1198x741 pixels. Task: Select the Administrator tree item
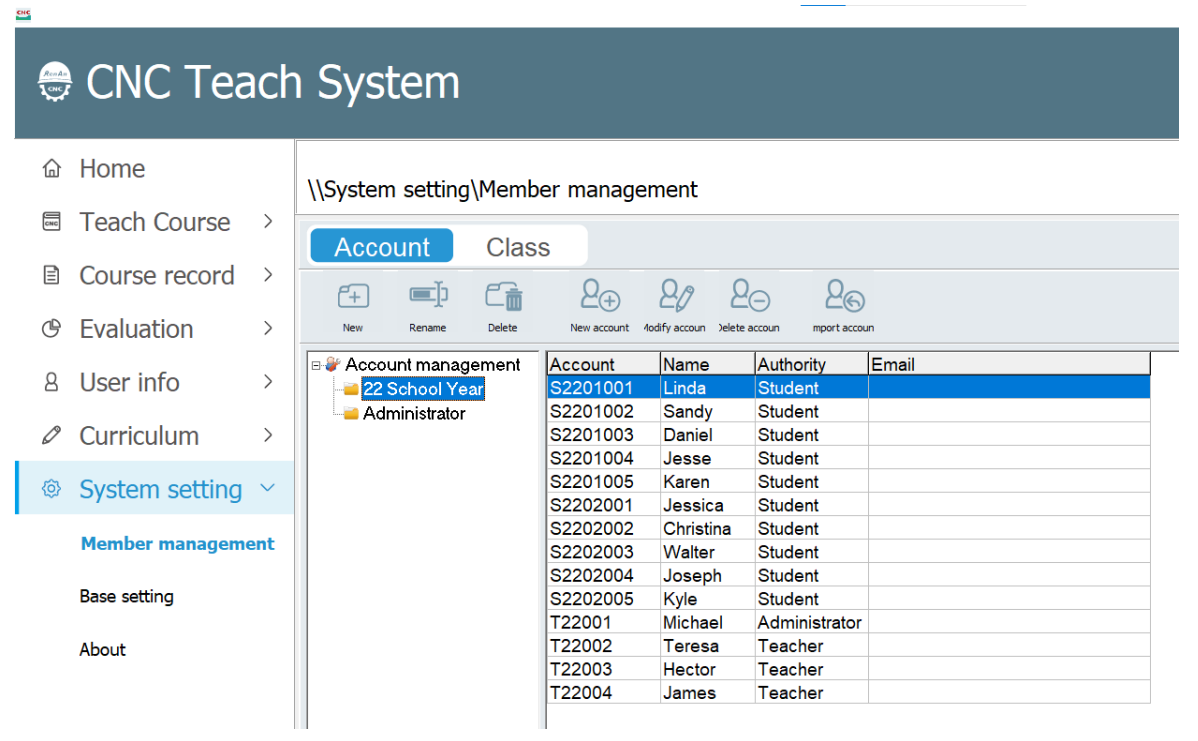point(414,413)
